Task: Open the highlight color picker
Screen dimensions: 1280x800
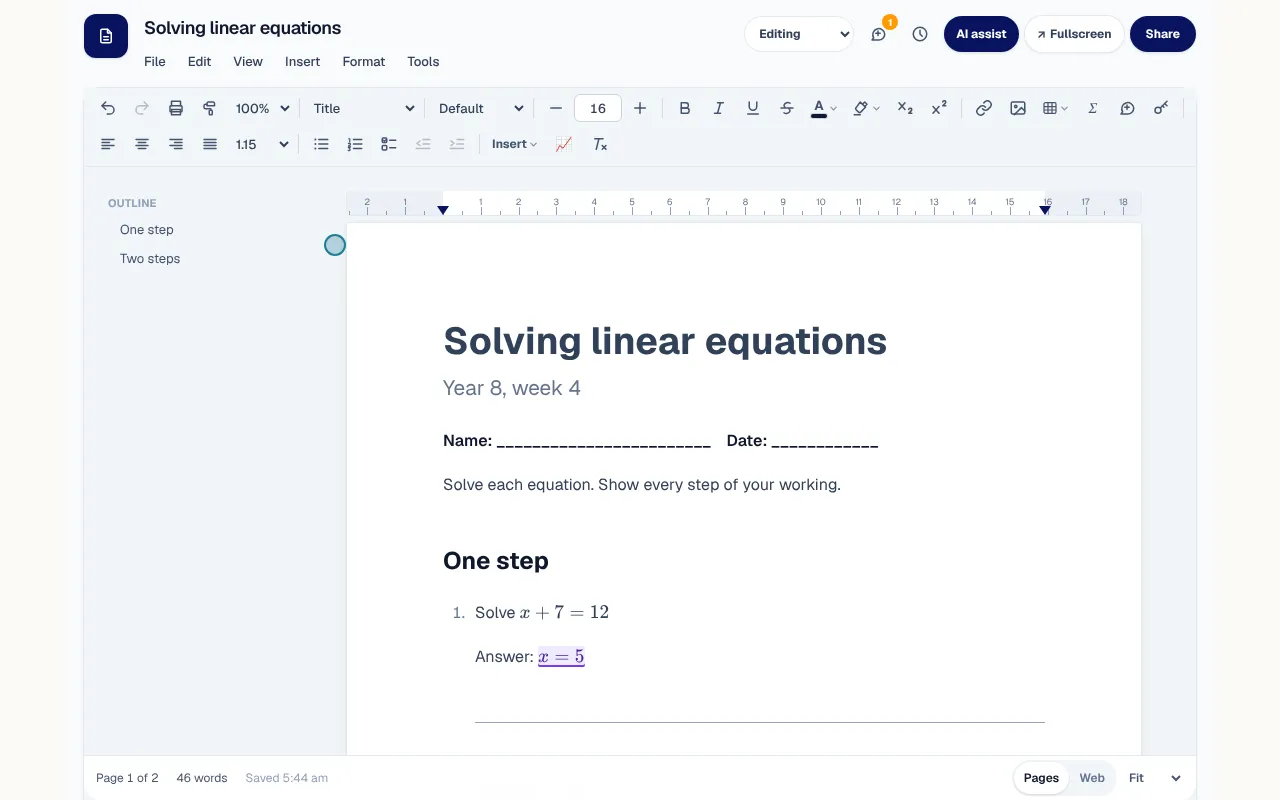Action: tap(866, 108)
